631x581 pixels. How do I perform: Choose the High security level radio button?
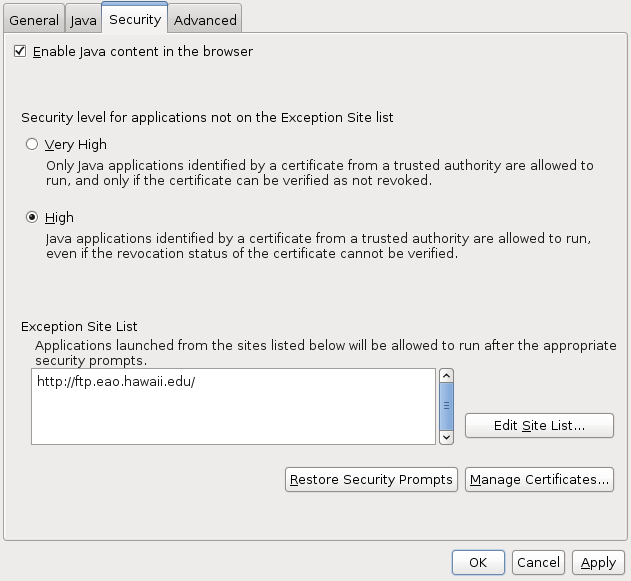[x=32, y=217]
